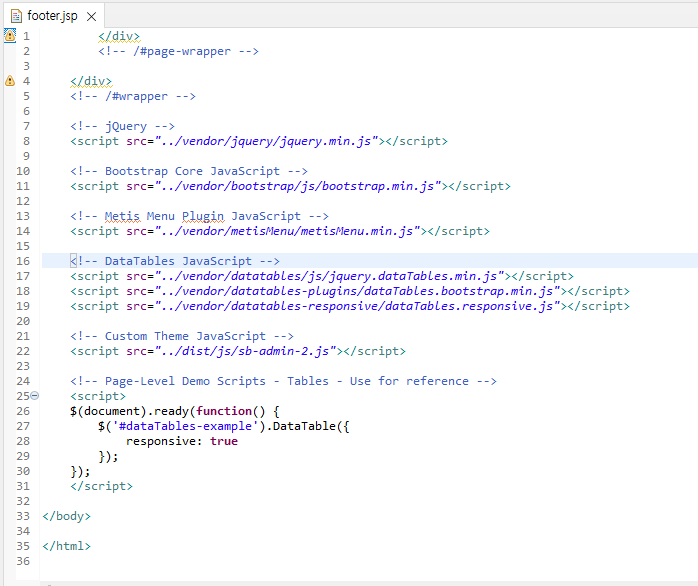Click the warning marker on line 4

pos(10,81)
